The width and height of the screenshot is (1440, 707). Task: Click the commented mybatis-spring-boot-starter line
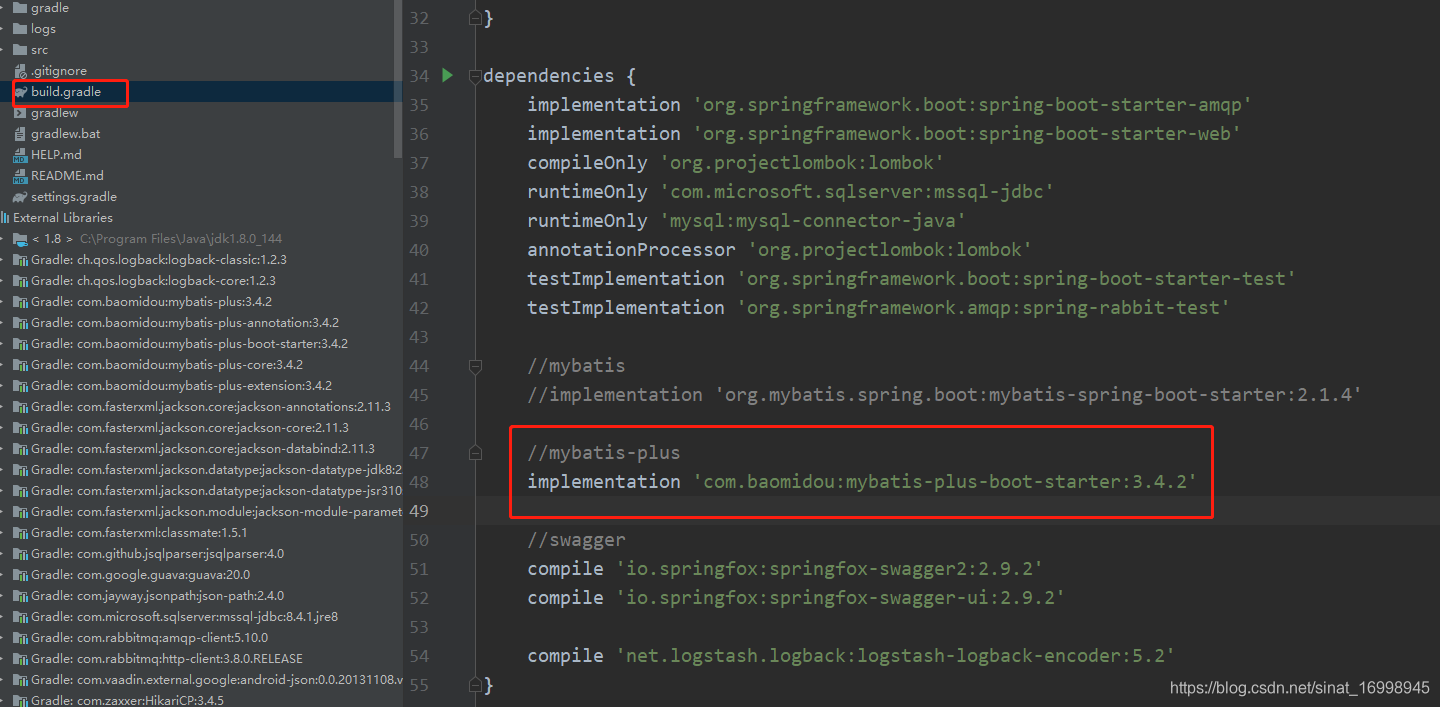click(945, 395)
